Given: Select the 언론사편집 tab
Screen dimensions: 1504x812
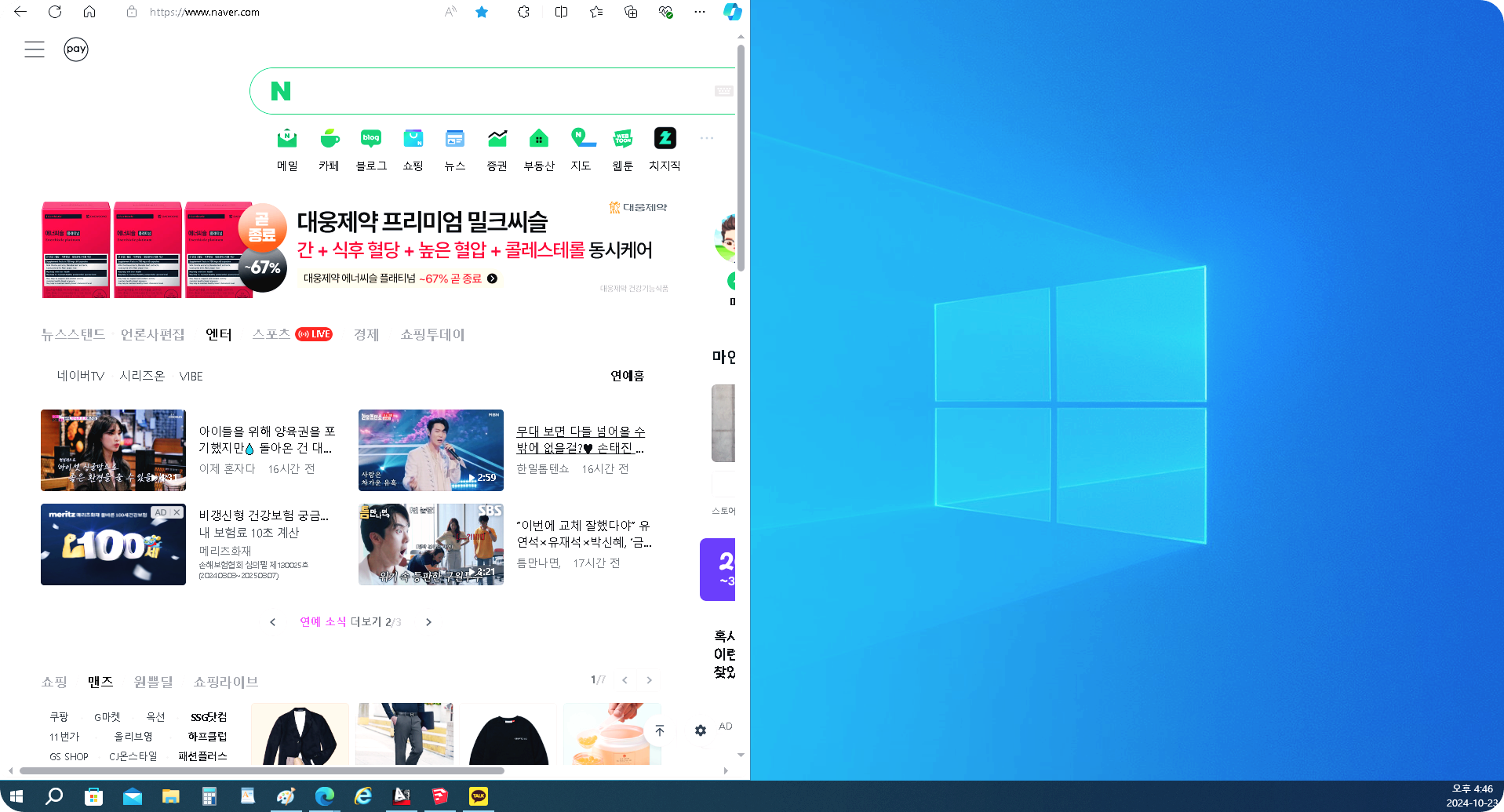Looking at the screenshot, I should point(152,334).
